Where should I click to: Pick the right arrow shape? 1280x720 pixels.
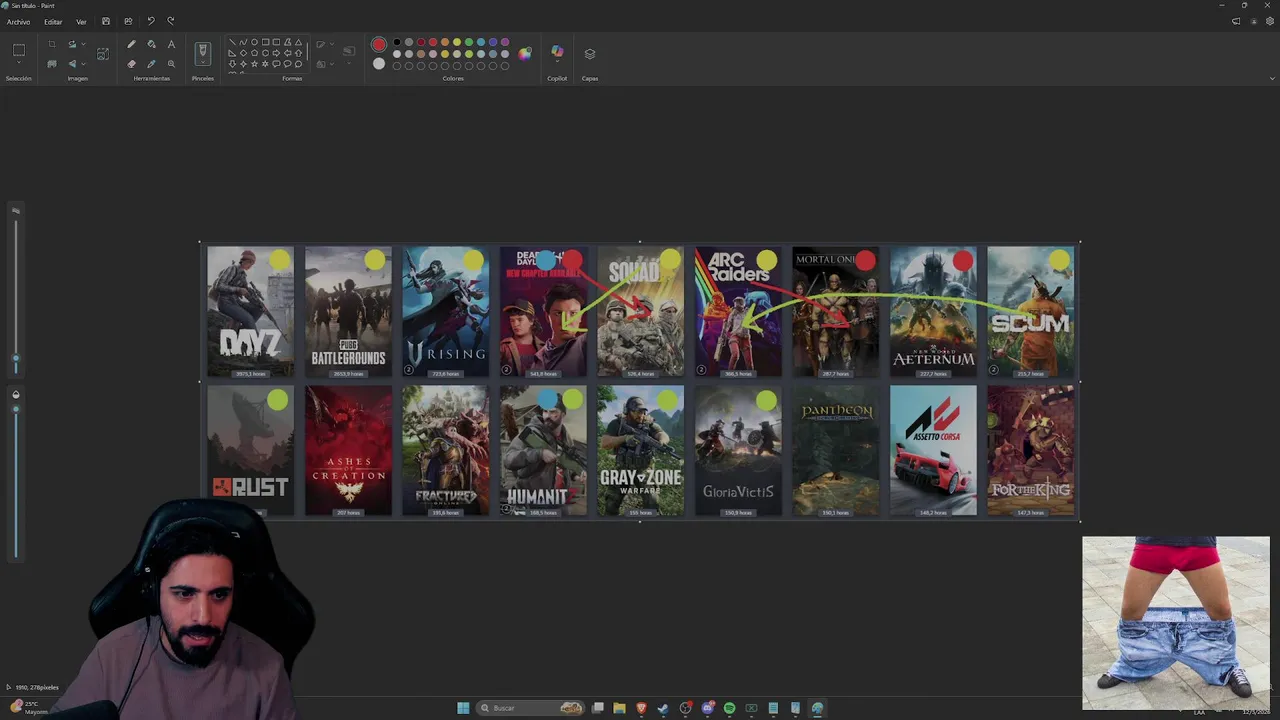[x=276, y=53]
